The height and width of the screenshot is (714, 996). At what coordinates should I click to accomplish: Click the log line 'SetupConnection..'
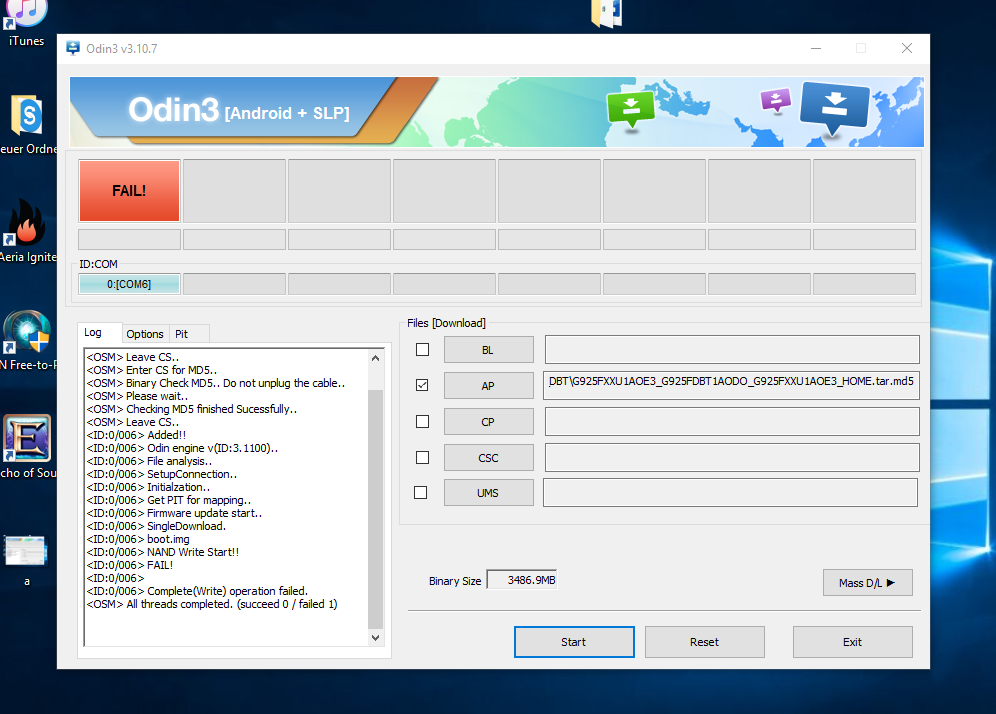point(162,474)
